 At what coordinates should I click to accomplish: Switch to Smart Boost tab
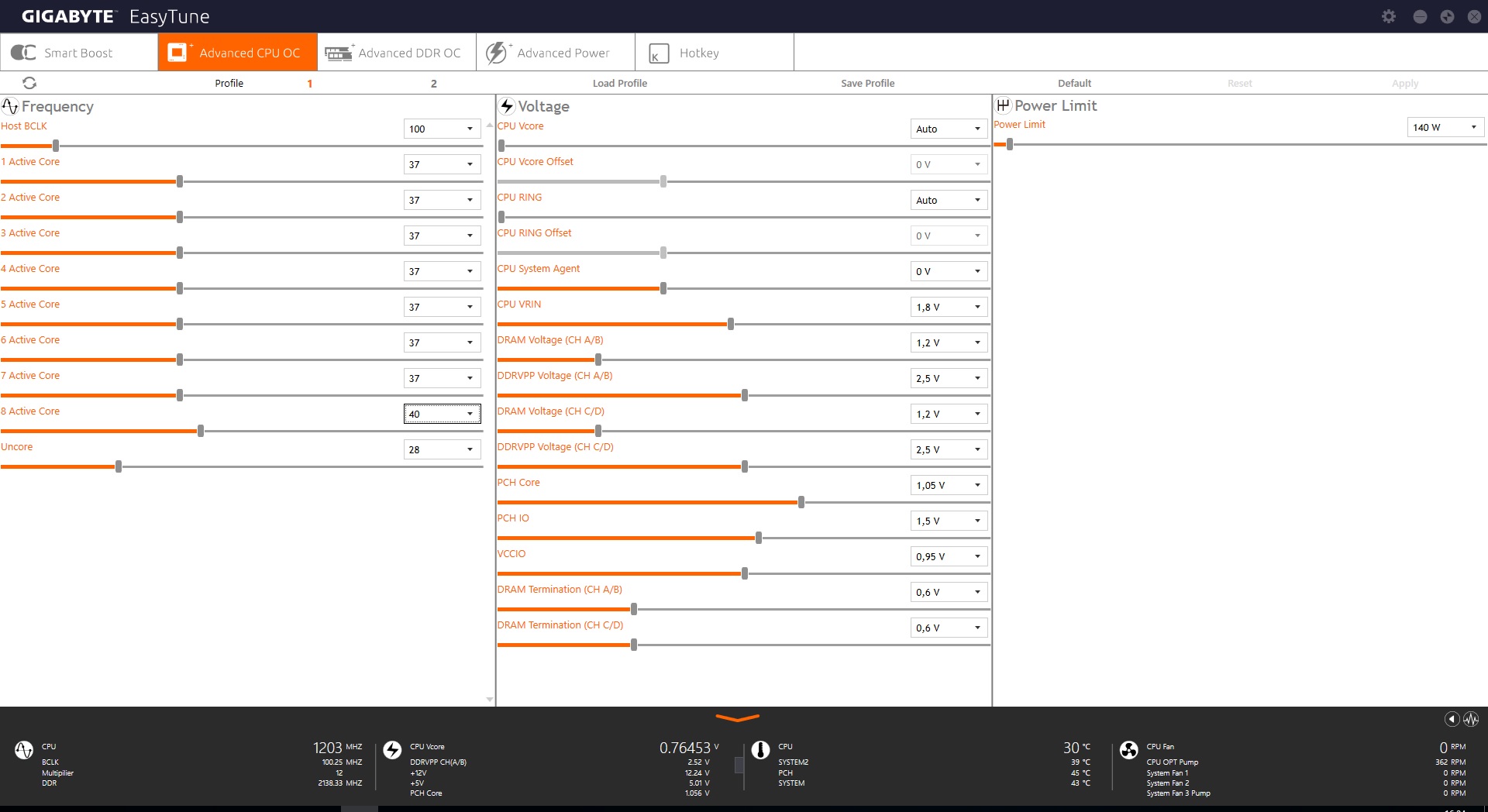click(x=79, y=52)
